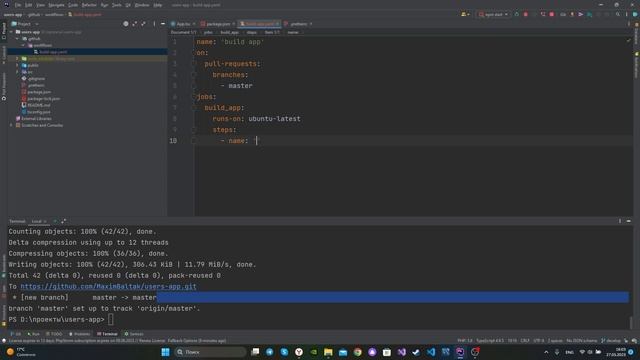Click the taskbar search box
640x360 pixels.
tap(210, 352)
